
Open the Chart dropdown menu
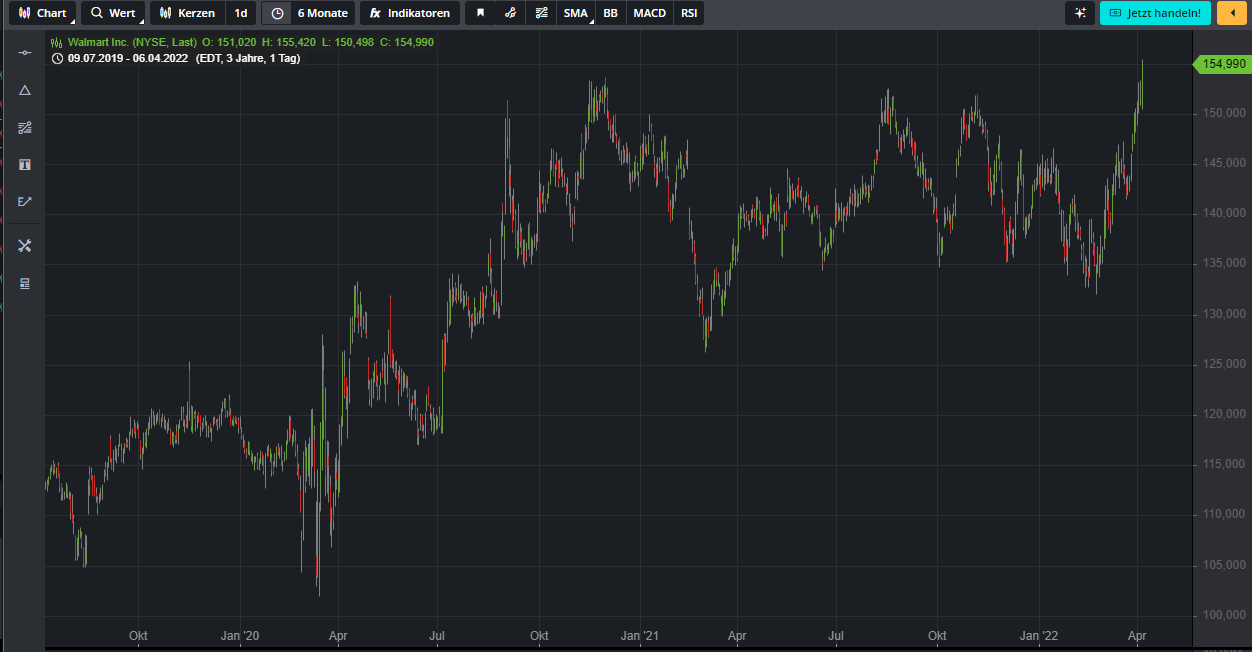43,13
